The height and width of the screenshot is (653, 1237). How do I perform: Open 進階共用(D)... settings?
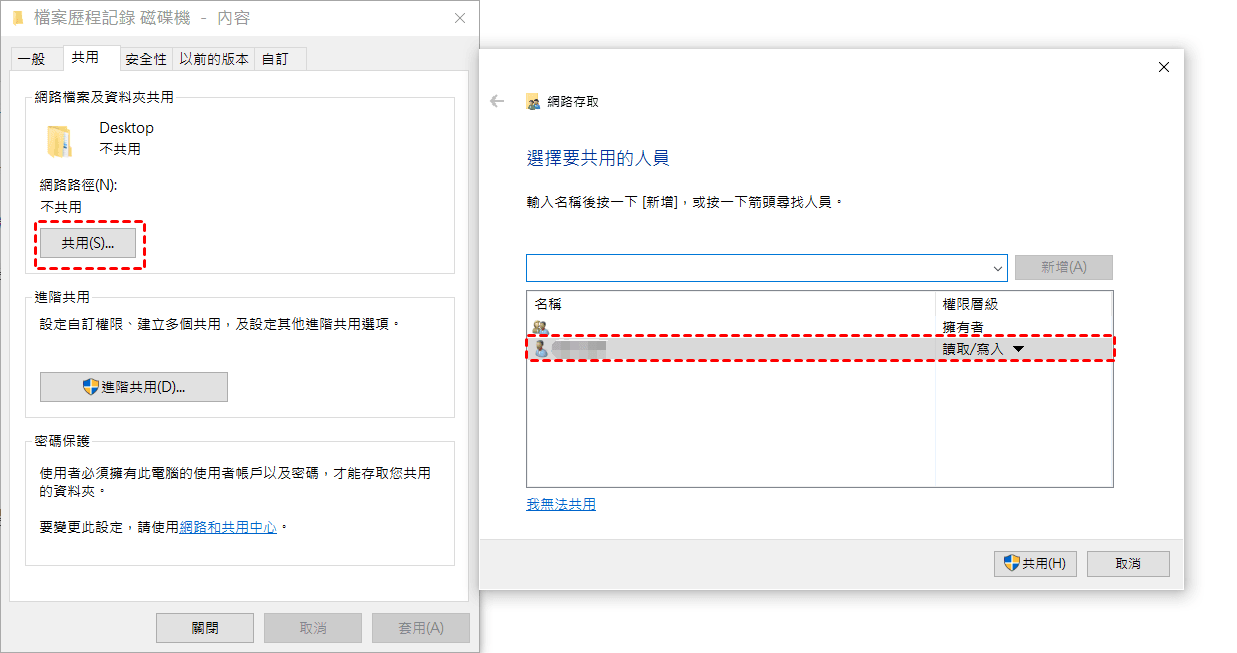134,387
